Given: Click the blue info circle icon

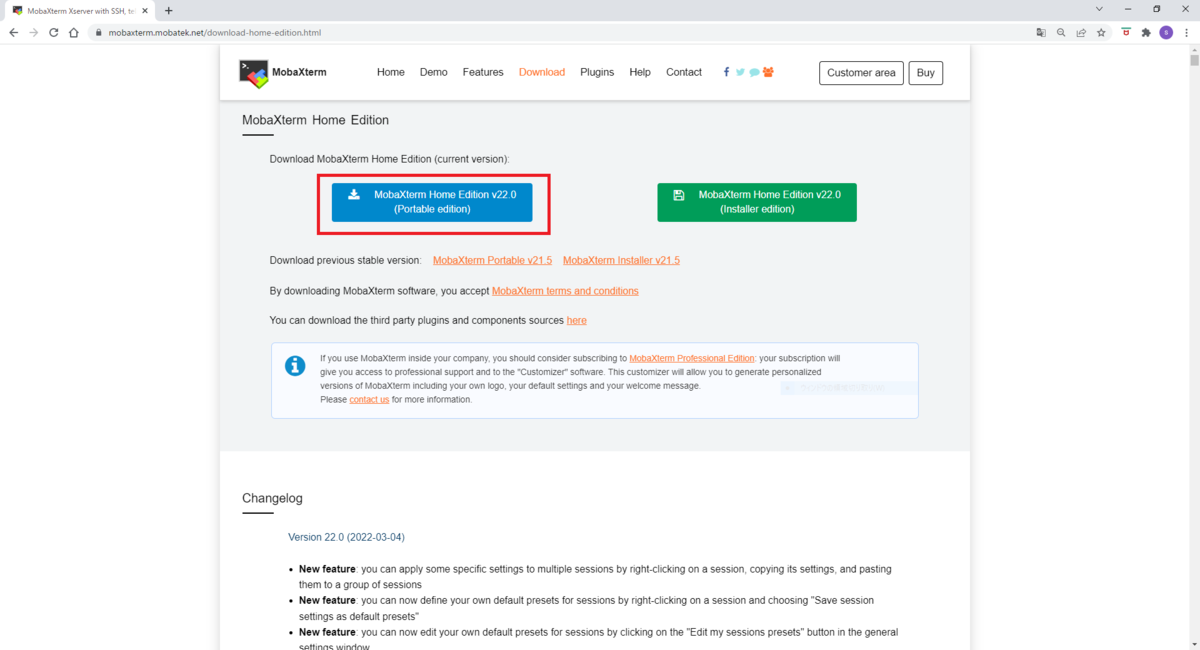Looking at the screenshot, I should [x=295, y=366].
